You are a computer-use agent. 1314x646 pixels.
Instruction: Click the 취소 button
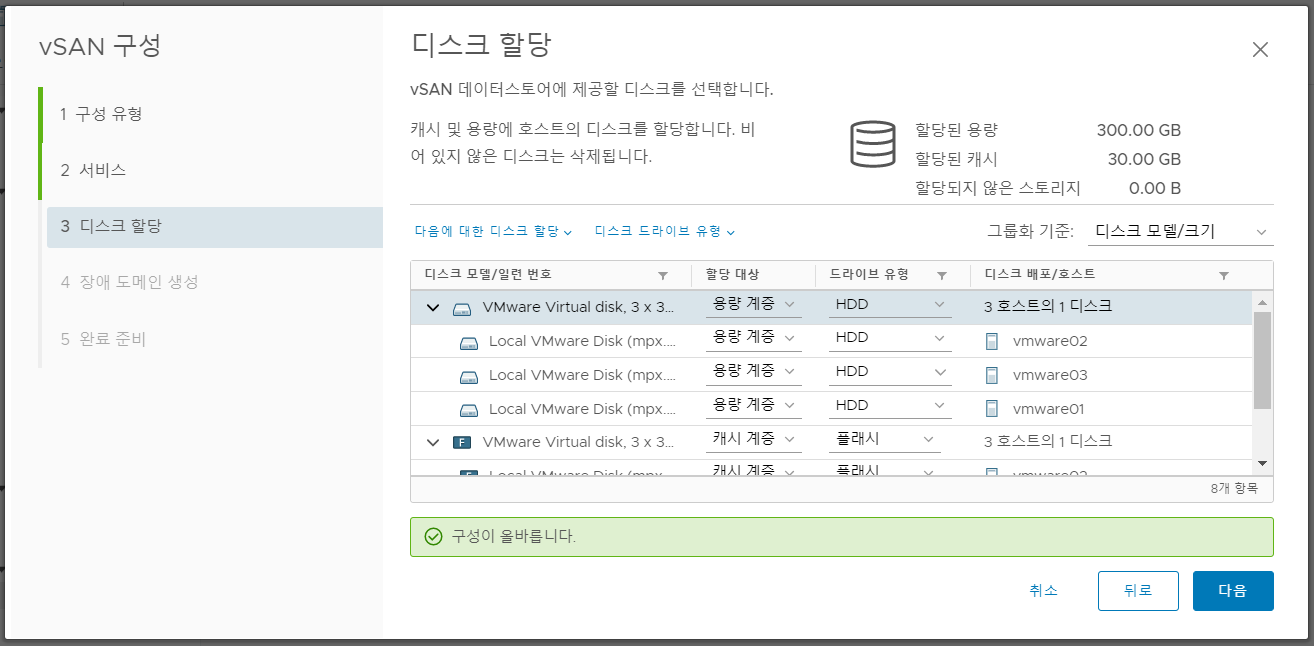[x=1043, y=591]
